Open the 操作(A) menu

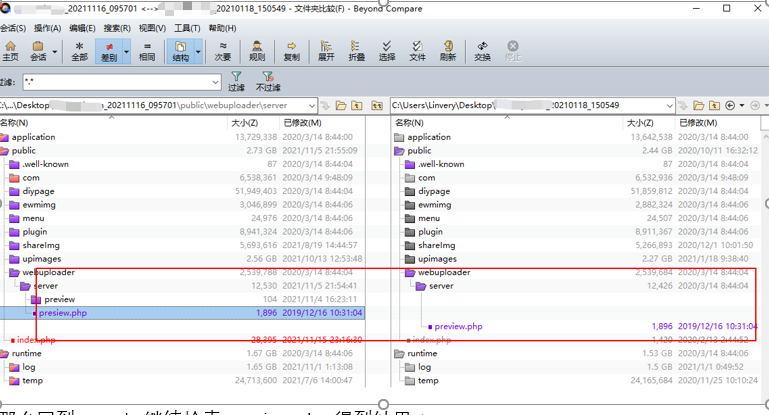(48, 28)
